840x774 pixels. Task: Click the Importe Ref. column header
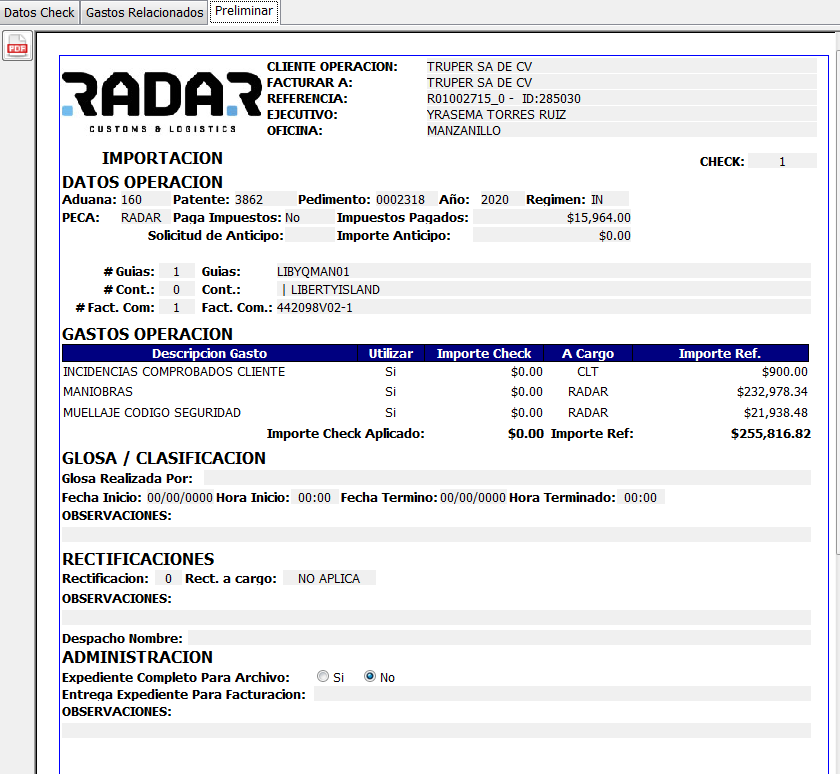tap(720, 354)
